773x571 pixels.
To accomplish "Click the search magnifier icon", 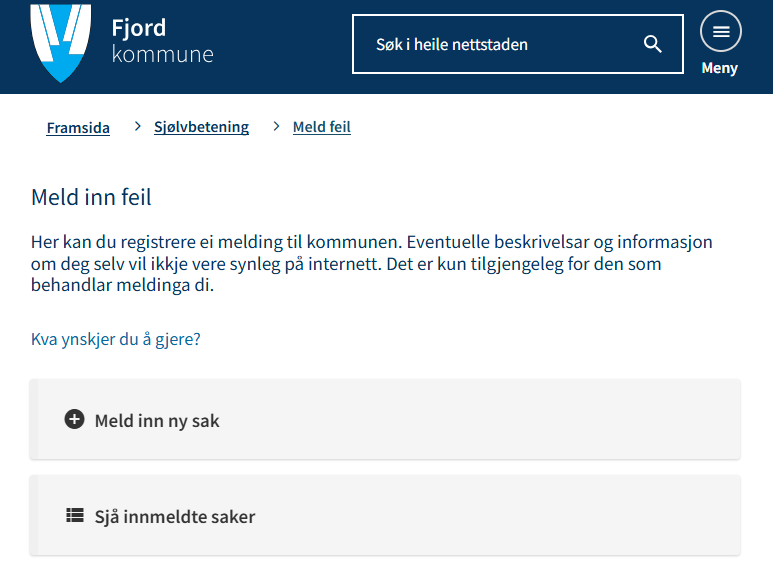I will click(653, 44).
